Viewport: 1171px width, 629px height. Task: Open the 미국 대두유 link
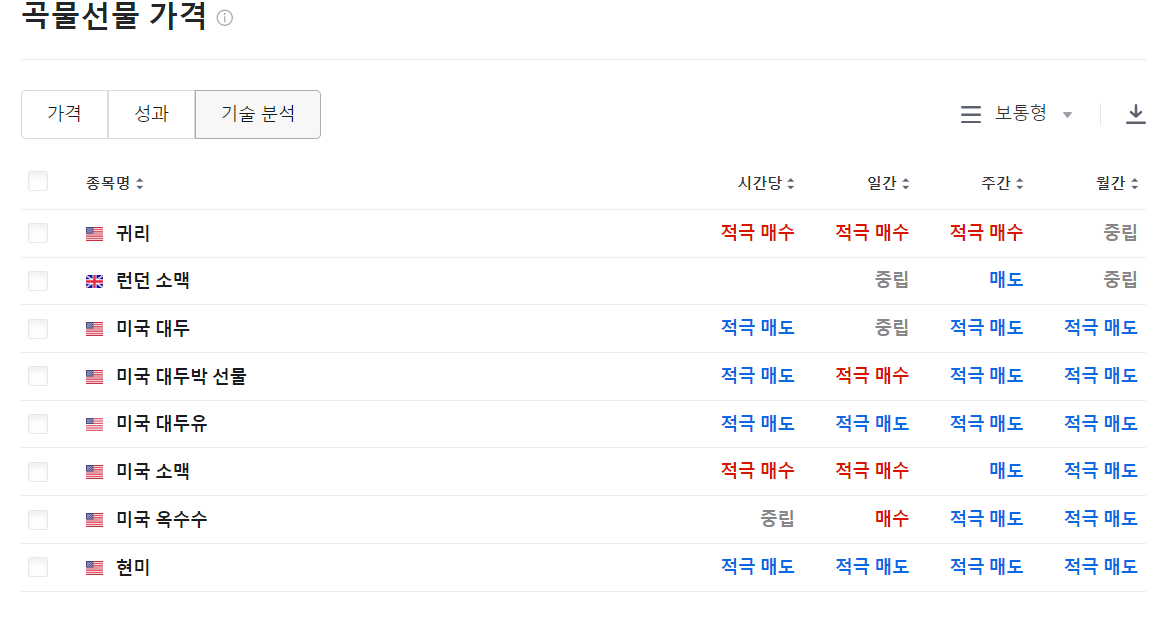click(161, 424)
